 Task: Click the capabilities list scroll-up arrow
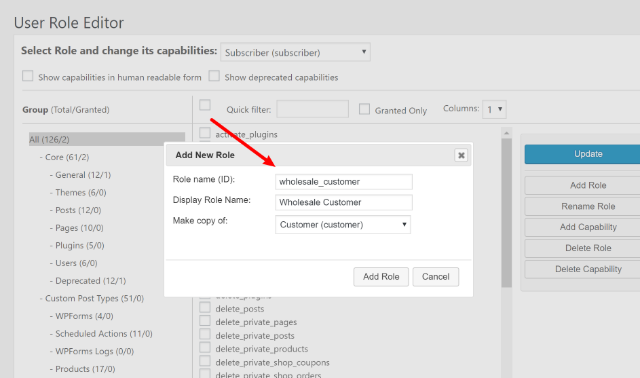[507, 133]
